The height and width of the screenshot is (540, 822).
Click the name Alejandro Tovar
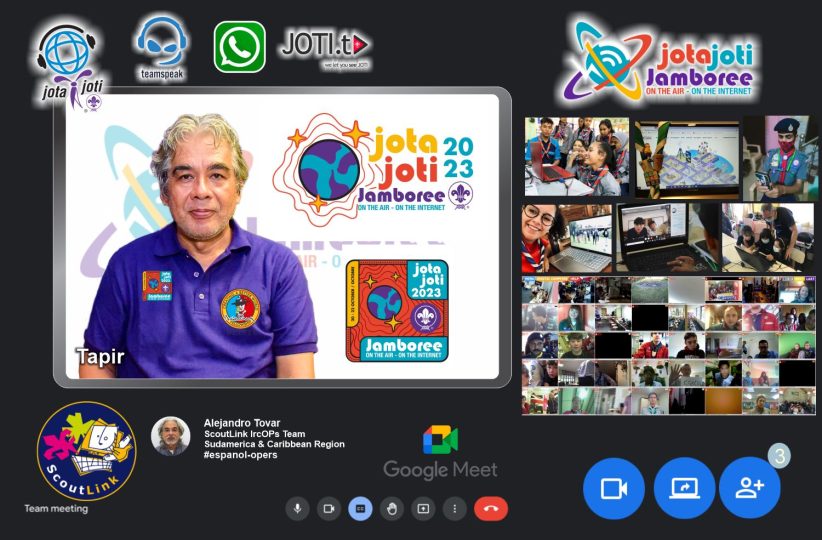click(242, 423)
